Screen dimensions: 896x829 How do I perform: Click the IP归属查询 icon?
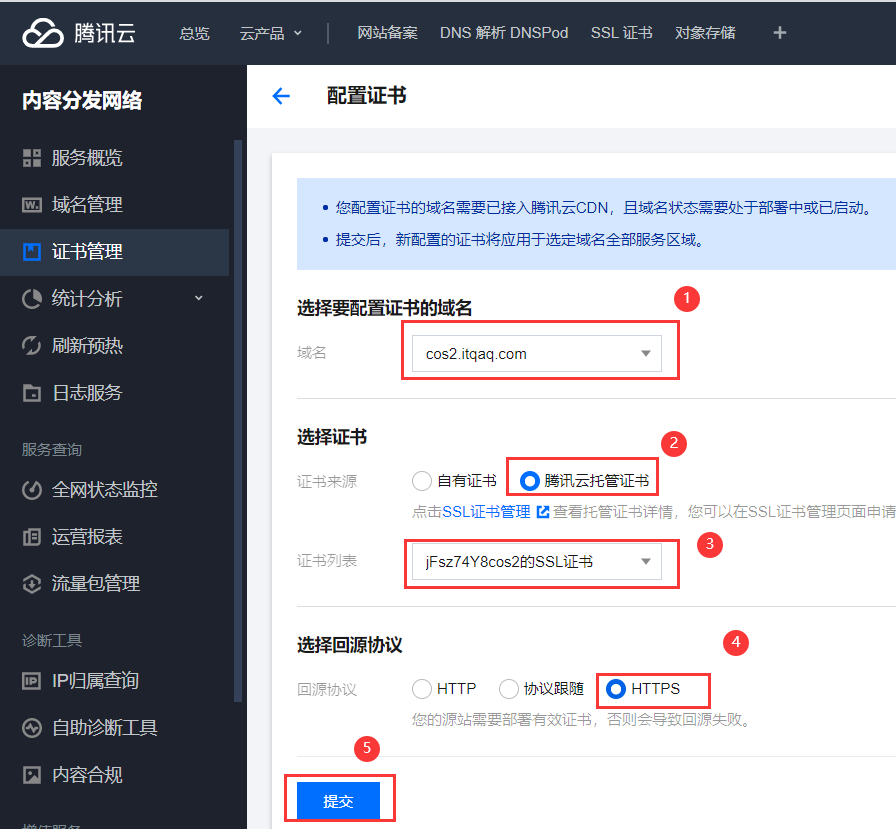pyautogui.click(x=31, y=680)
